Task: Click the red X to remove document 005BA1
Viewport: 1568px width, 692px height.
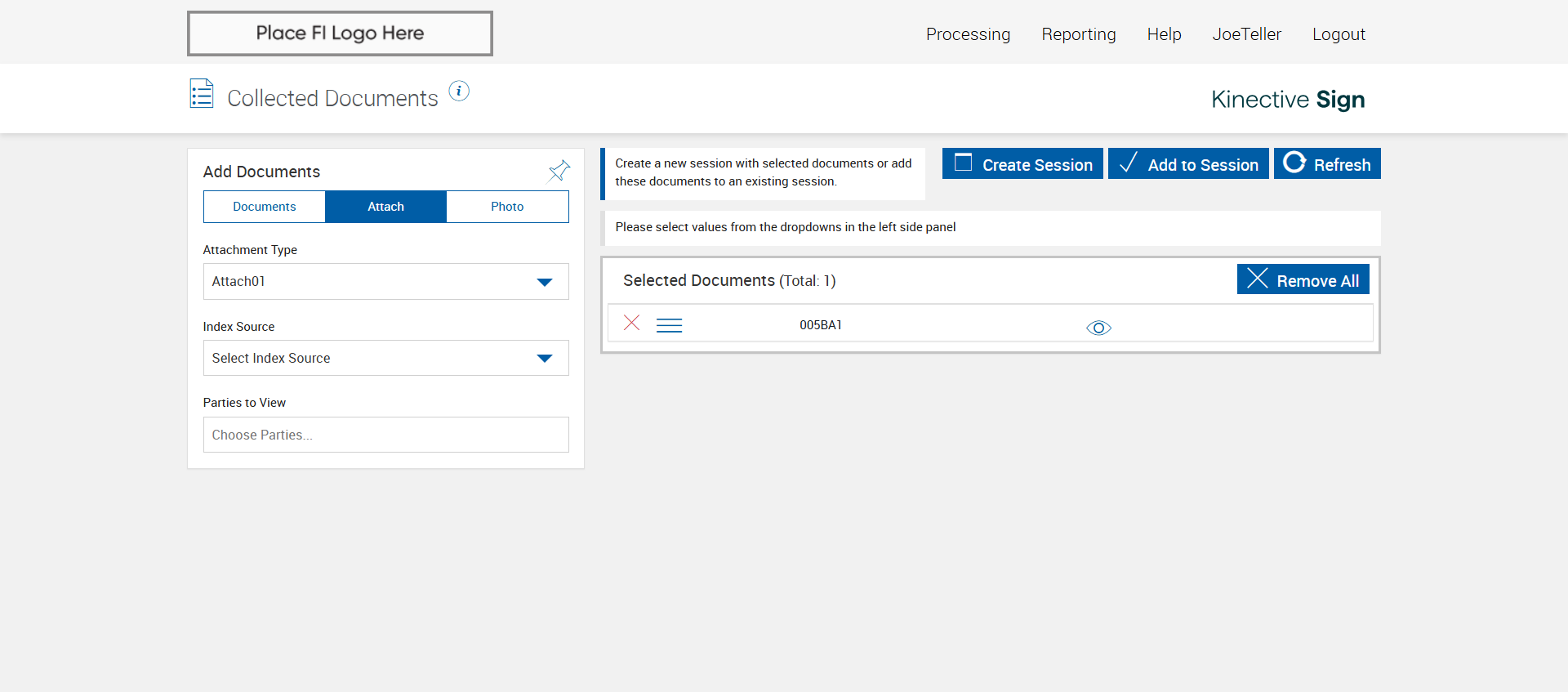Action: click(x=631, y=323)
